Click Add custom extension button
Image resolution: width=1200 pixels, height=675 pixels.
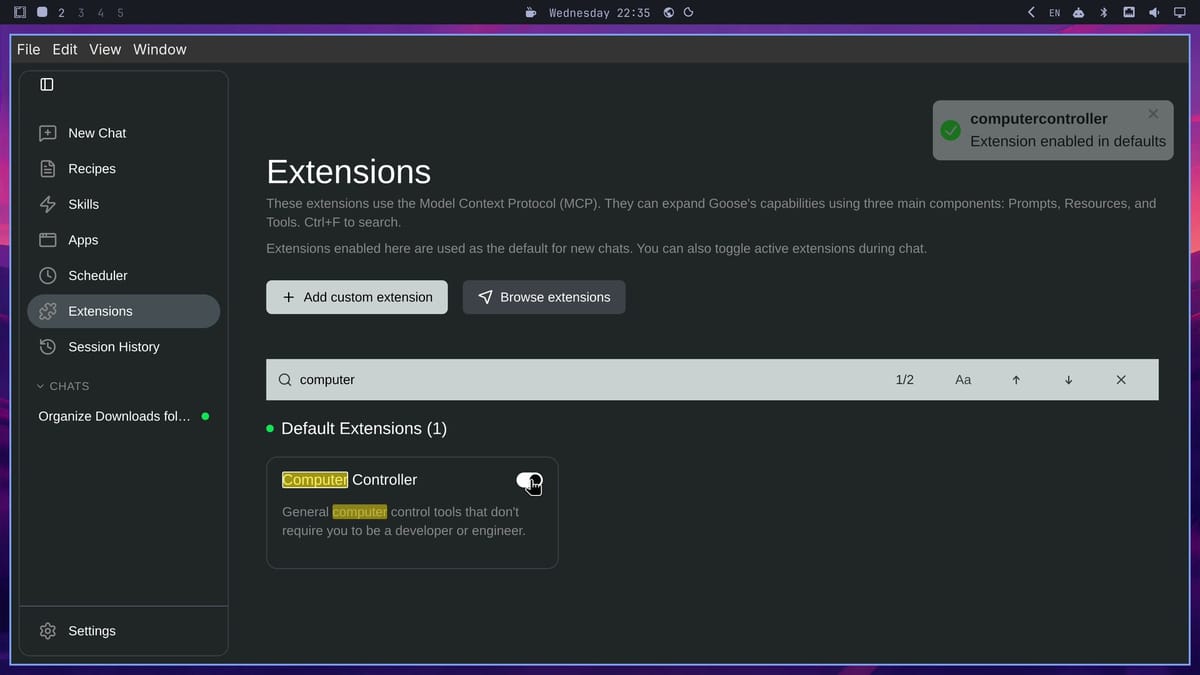click(x=357, y=297)
